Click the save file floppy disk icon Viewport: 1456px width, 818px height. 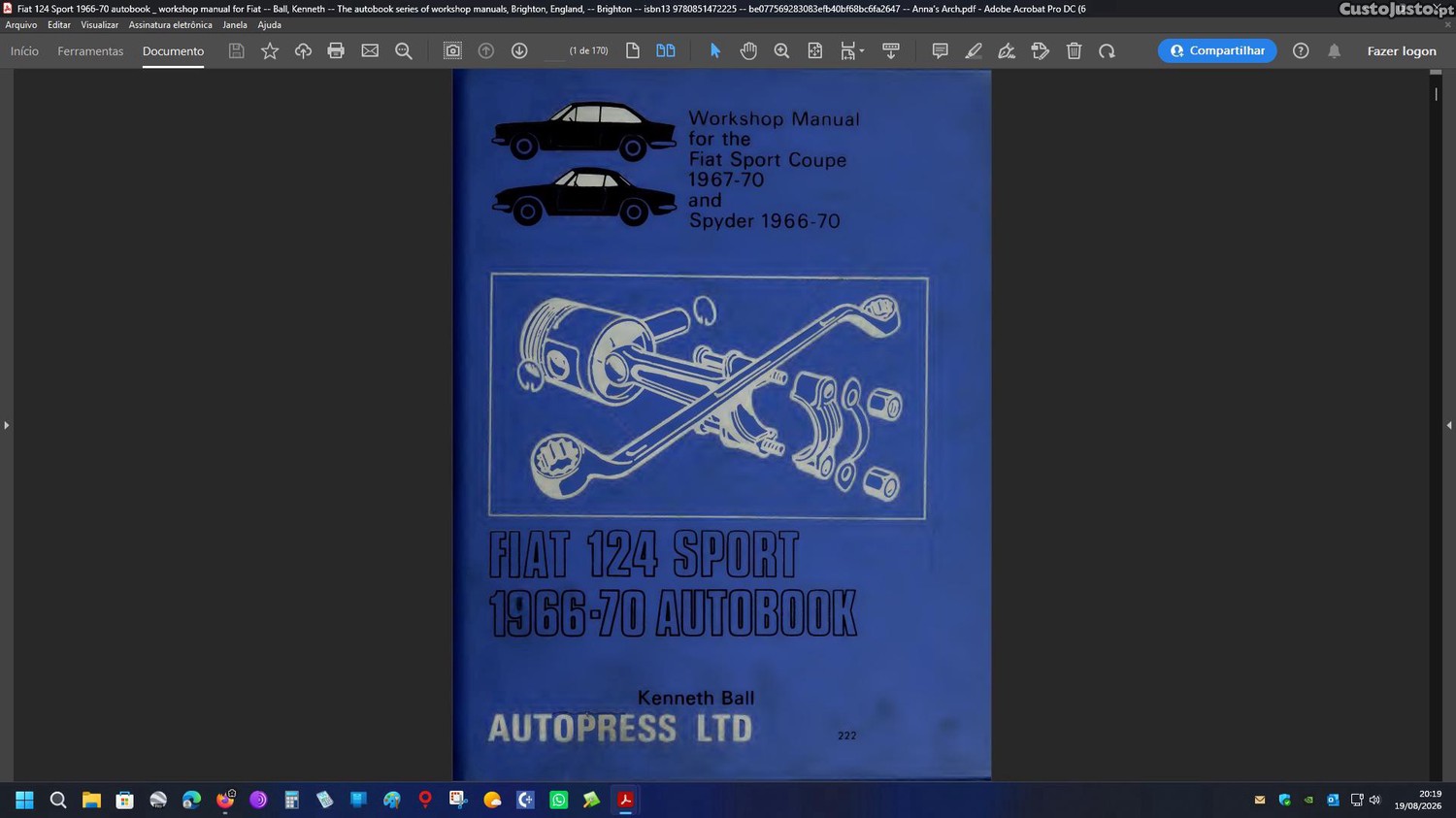[236, 50]
